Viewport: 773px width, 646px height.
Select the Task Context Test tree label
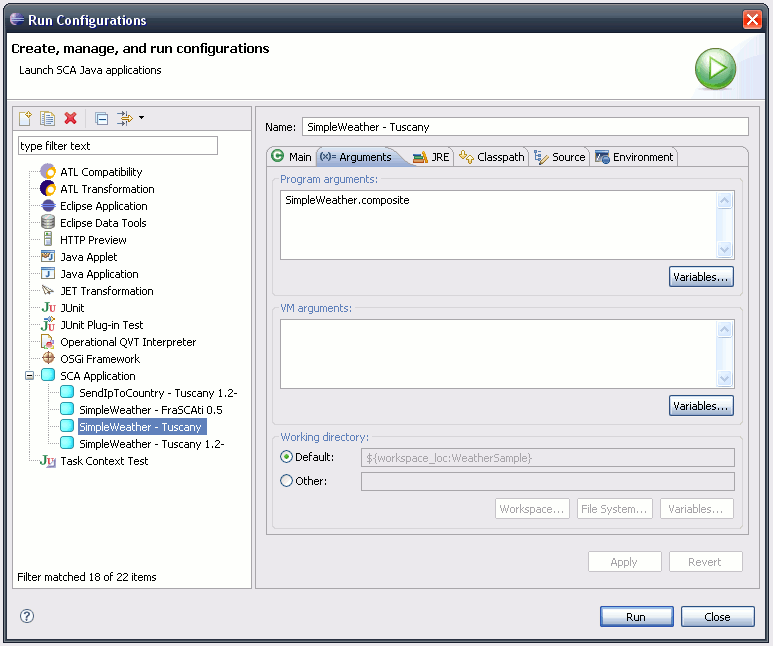104,461
